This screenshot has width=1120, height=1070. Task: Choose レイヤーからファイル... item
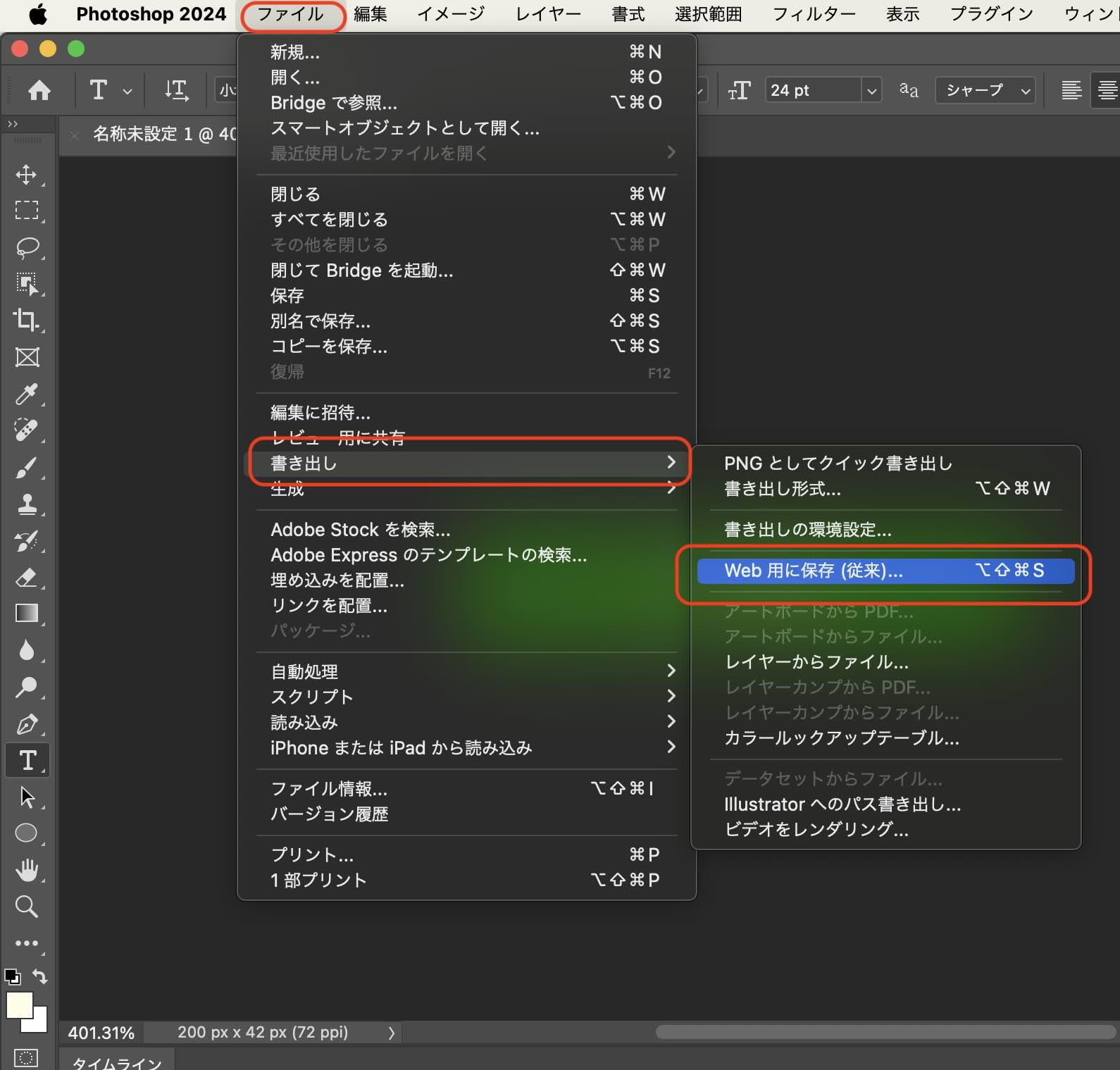(x=885, y=662)
